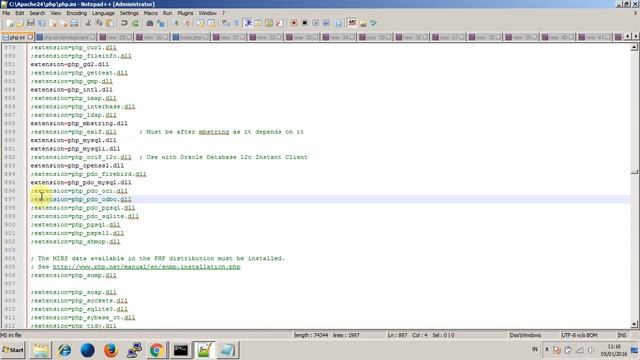Click the Zoom Out toolbar icon

pos(187,23)
